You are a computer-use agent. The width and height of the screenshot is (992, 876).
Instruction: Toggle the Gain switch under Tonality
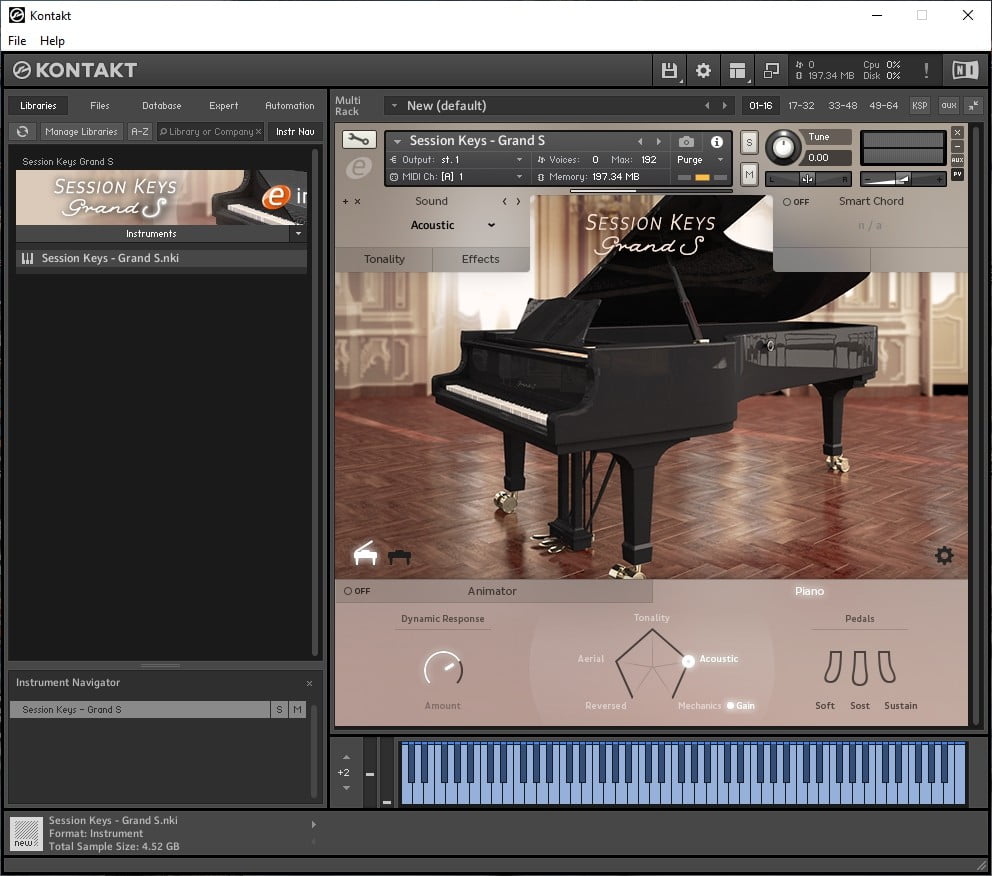click(740, 705)
